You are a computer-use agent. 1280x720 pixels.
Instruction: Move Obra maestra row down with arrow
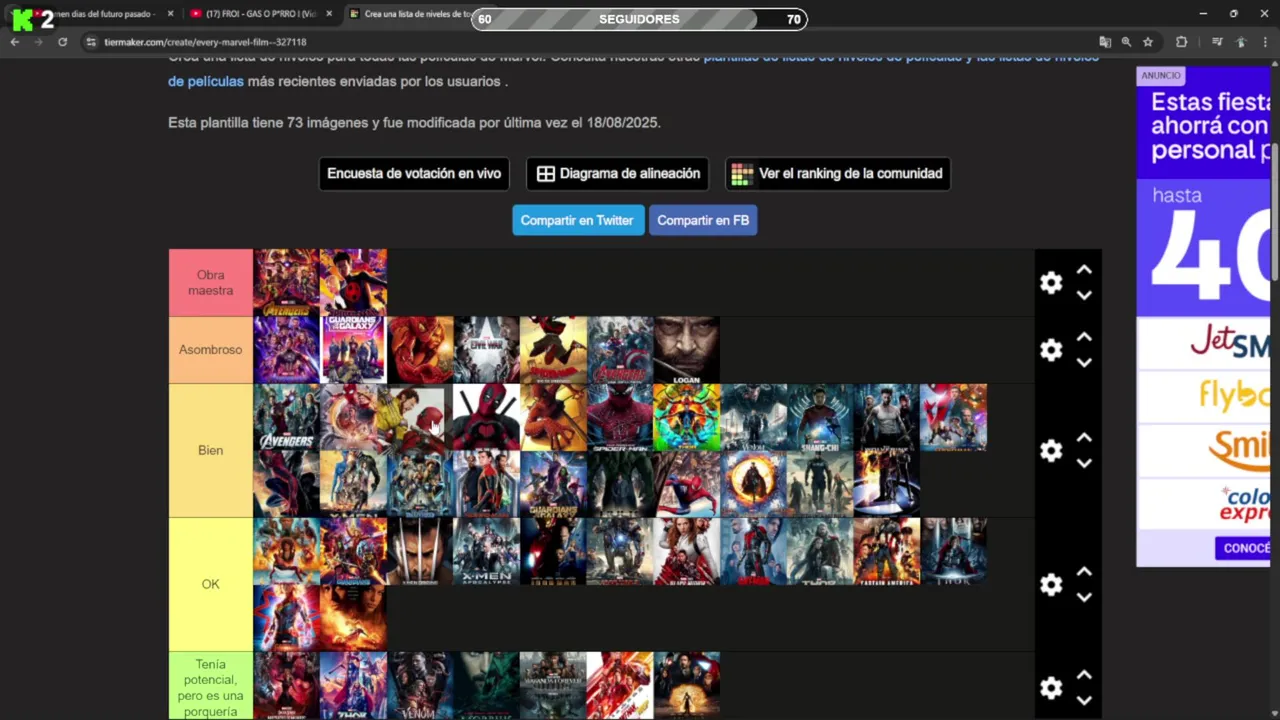[x=1084, y=295]
